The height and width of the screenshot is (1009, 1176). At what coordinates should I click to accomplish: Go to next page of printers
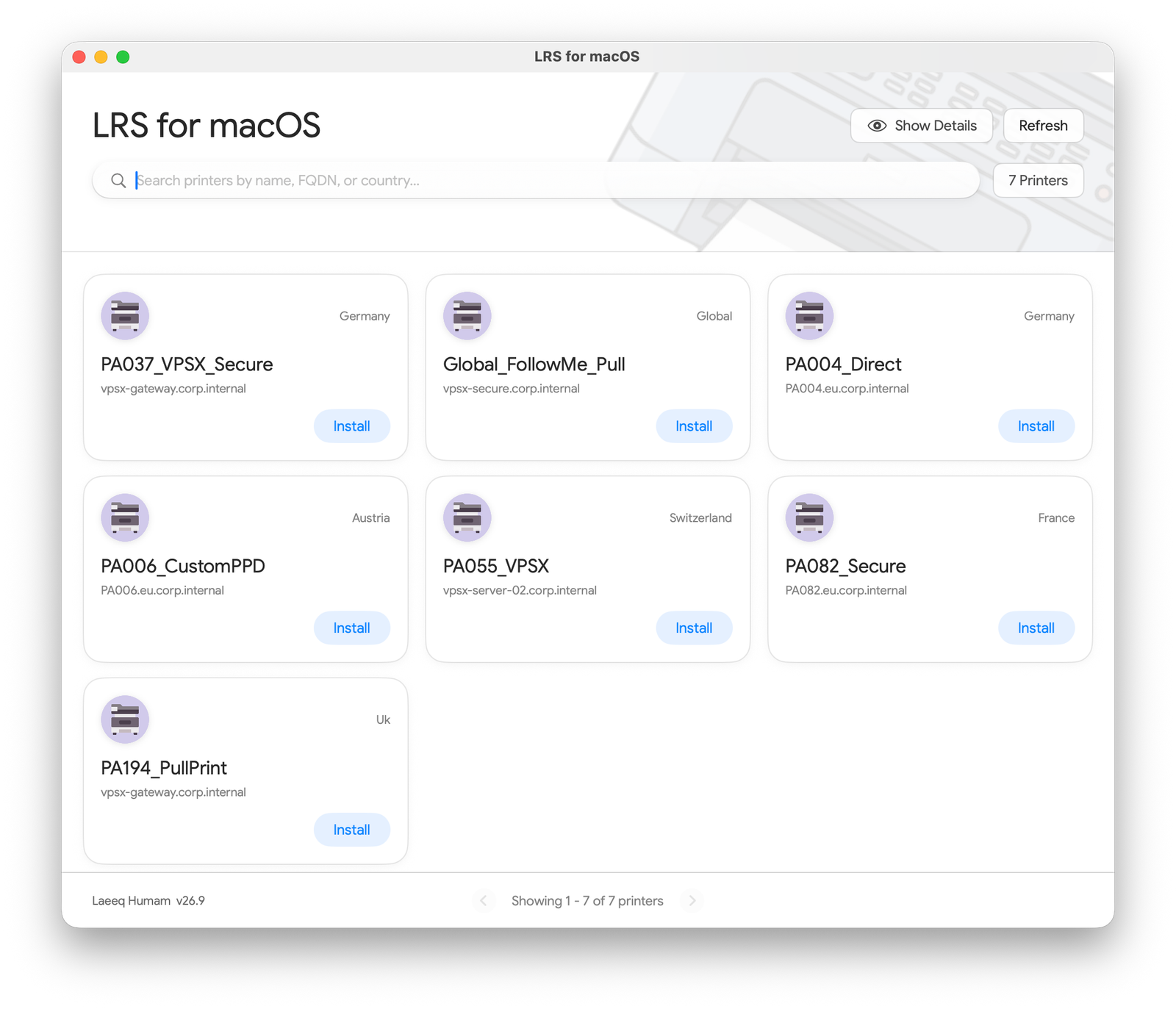point(692,901)
